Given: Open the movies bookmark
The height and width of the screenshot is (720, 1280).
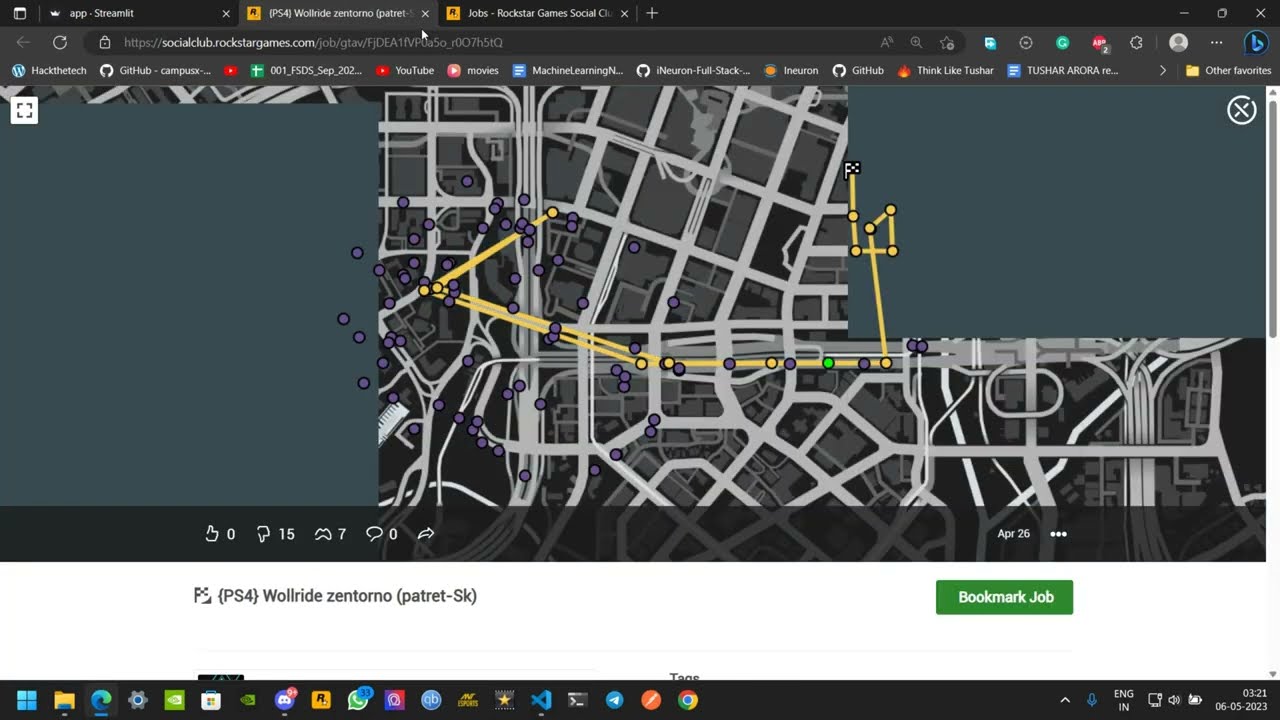Looking at the screenshot, I should click(x=473, y=70).
